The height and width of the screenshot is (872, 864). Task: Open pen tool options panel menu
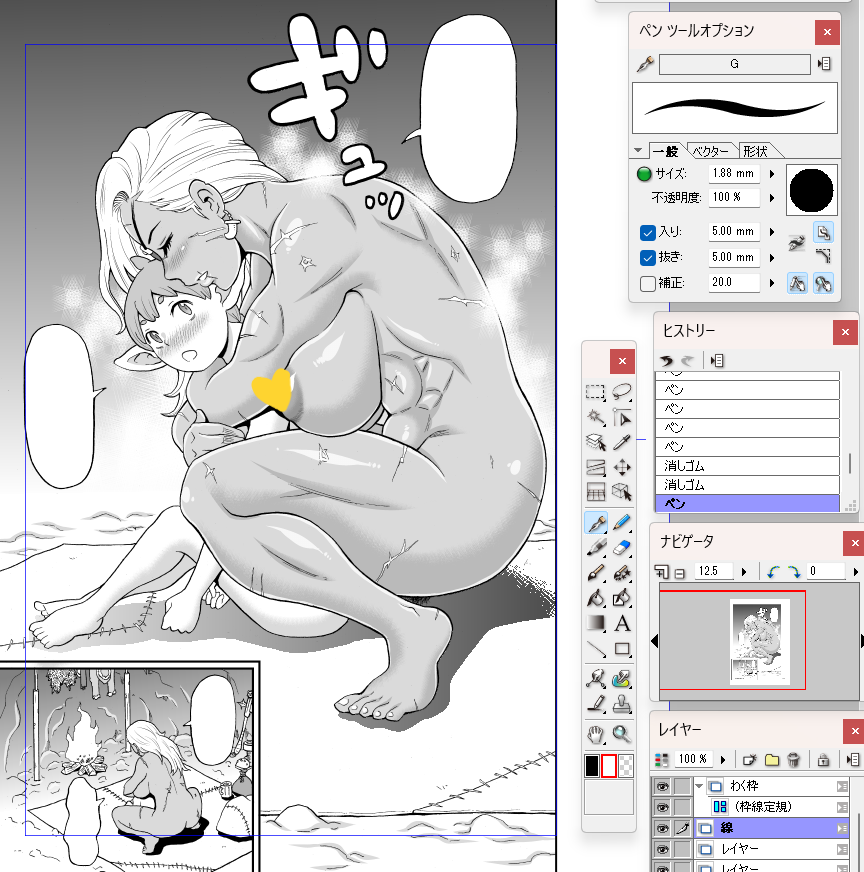(x=825, y=64)
